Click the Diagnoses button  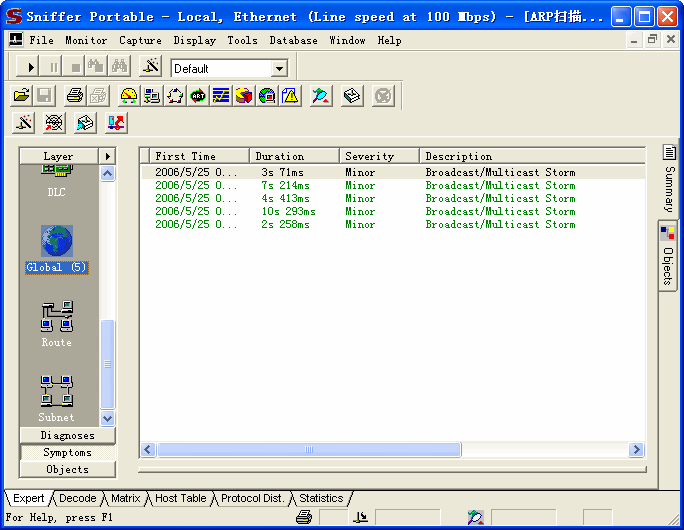[x=68, y=435]
